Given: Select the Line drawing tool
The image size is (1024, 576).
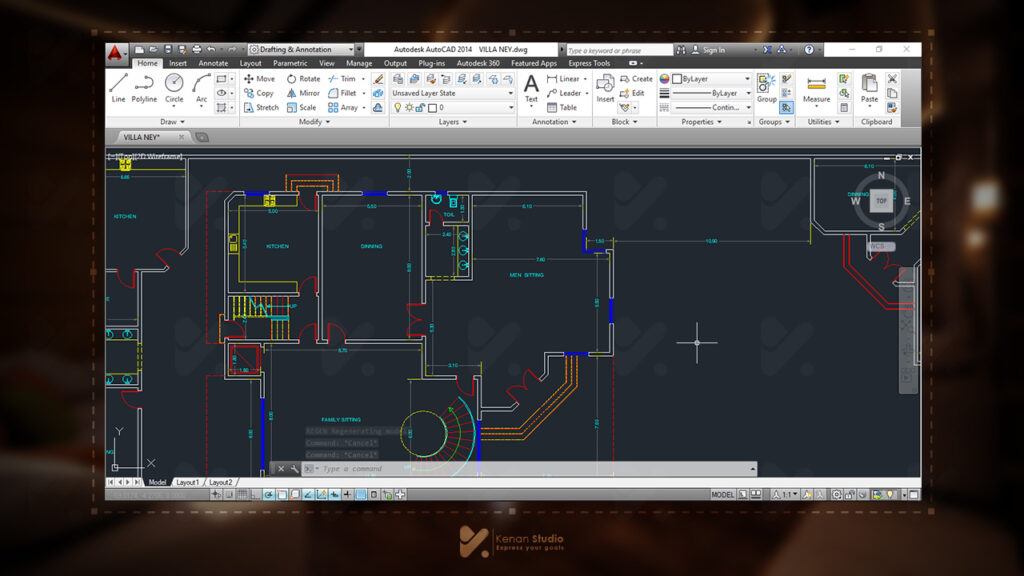Looking at the screenshot, I should pyautogui.click(x=118, y=86).
